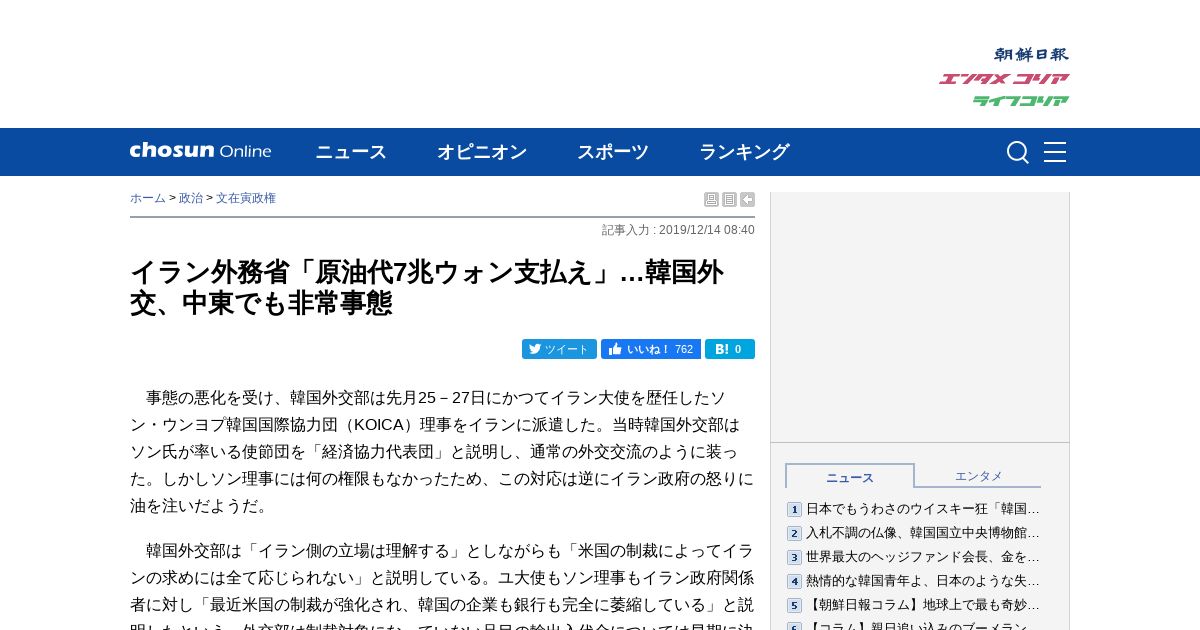Viewport: 1200px width, 630px height.
Task: Open the ランキング menu
Action: (x=744, y=152)
